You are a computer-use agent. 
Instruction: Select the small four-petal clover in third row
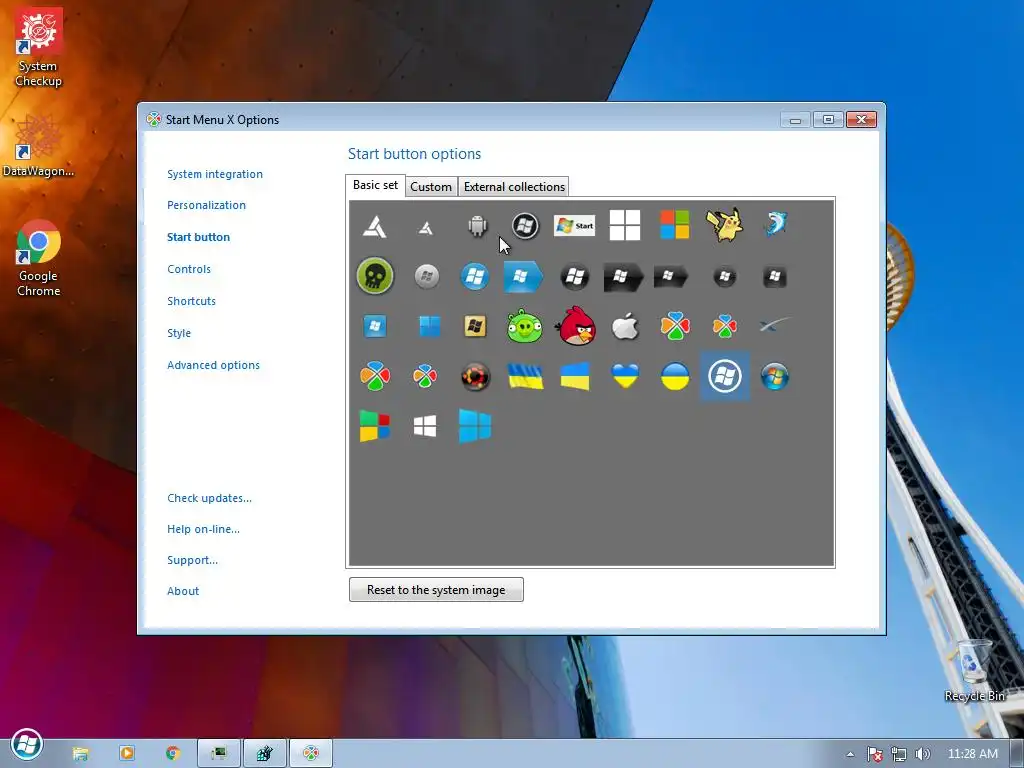click(725, 326)
